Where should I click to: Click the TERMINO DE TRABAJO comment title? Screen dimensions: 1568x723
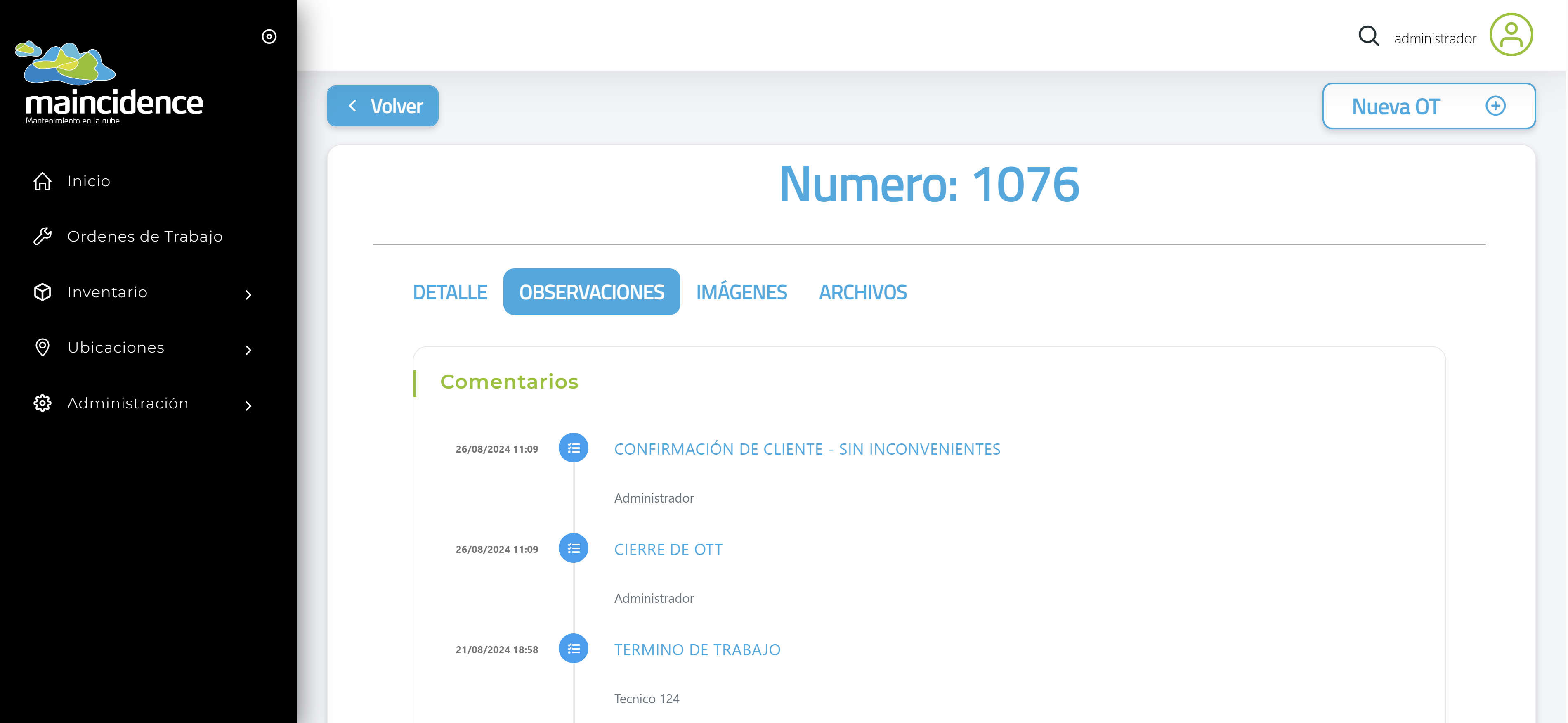tap(697, 650)
